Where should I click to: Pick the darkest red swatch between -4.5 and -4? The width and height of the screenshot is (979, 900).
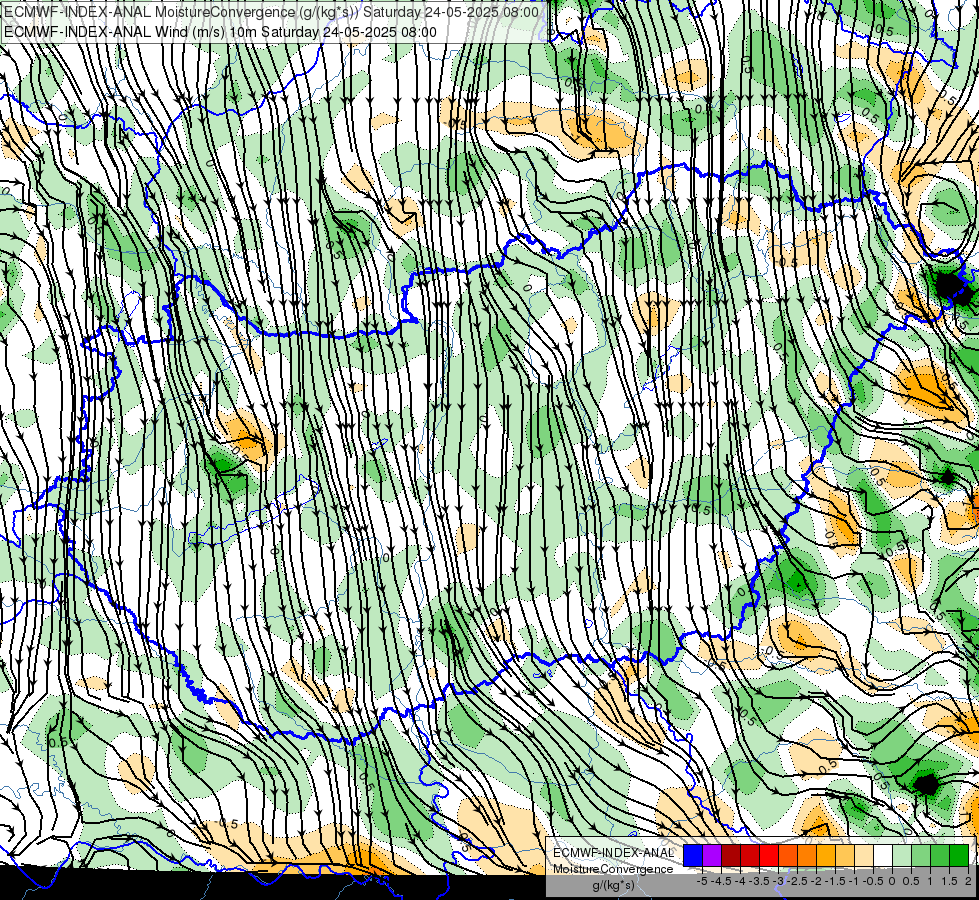coord(731,855)
